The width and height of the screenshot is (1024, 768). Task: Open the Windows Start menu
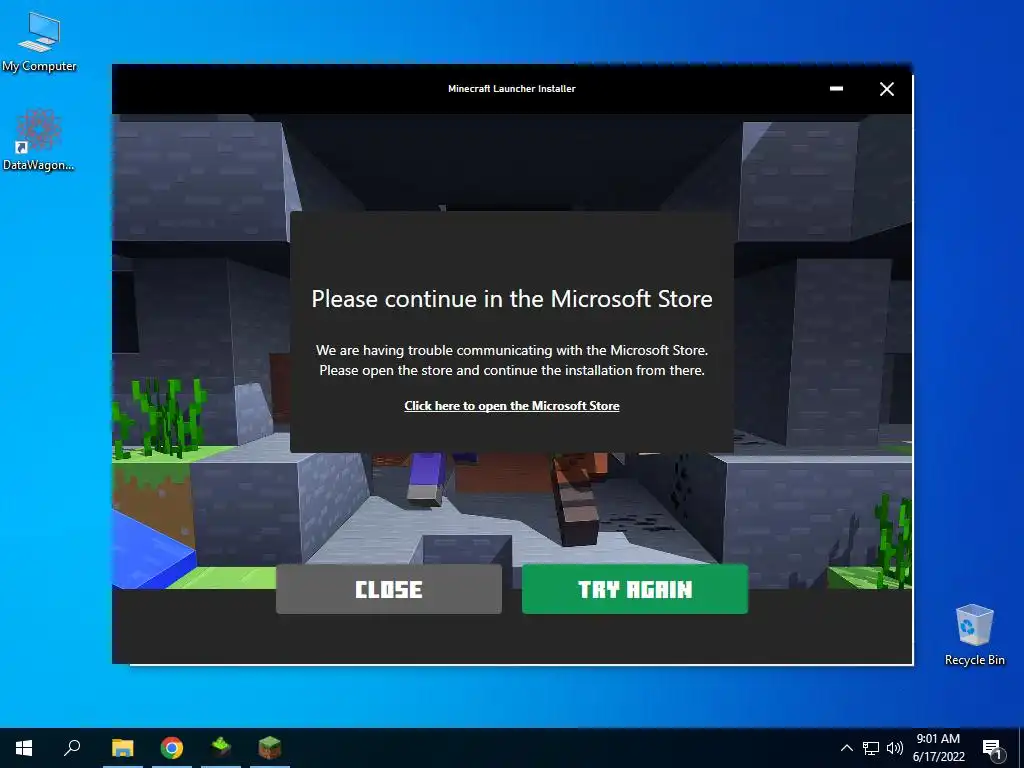coord(24,748)
